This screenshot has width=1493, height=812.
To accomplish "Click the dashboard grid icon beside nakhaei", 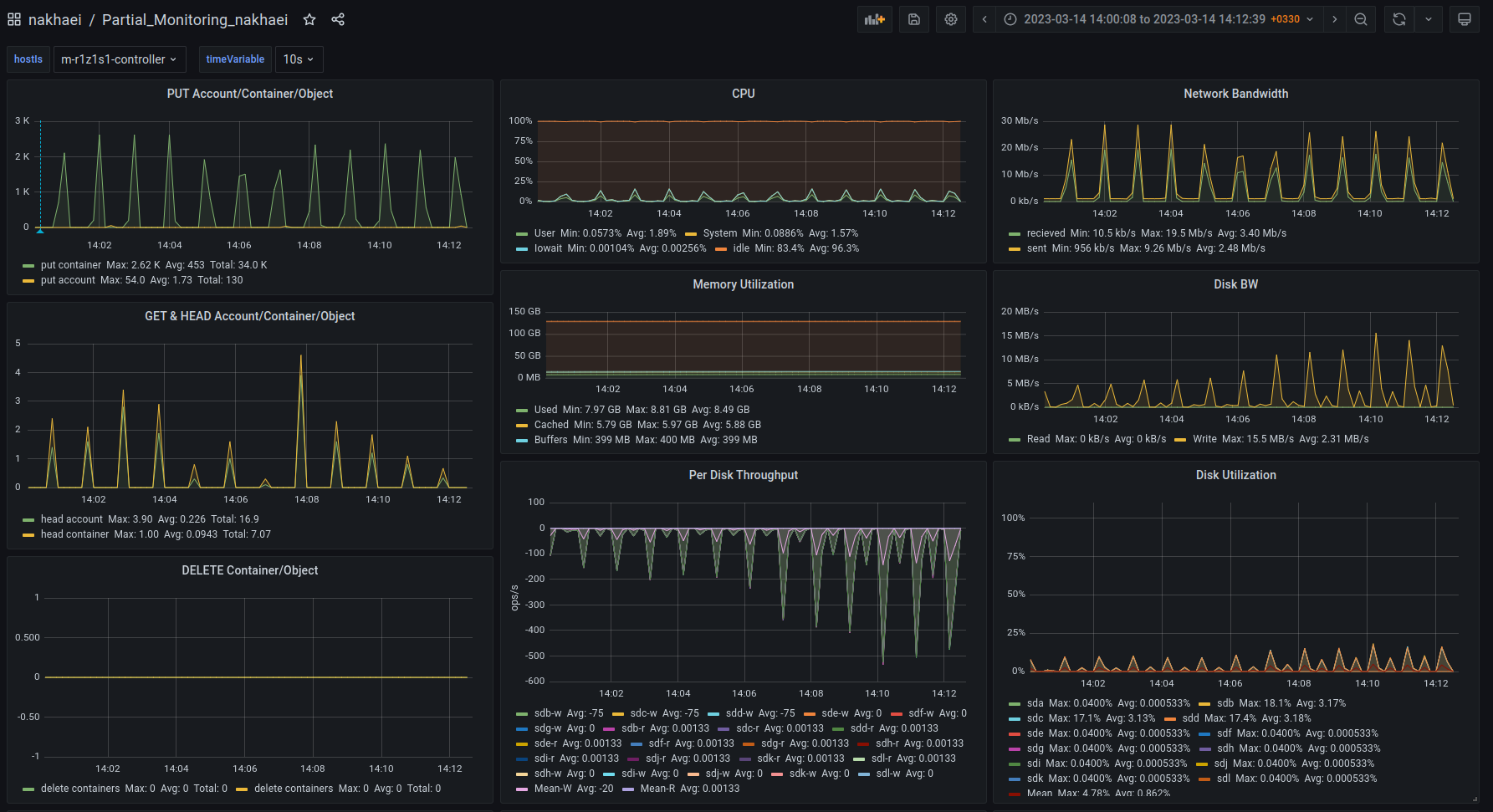I will click(14, 19).
